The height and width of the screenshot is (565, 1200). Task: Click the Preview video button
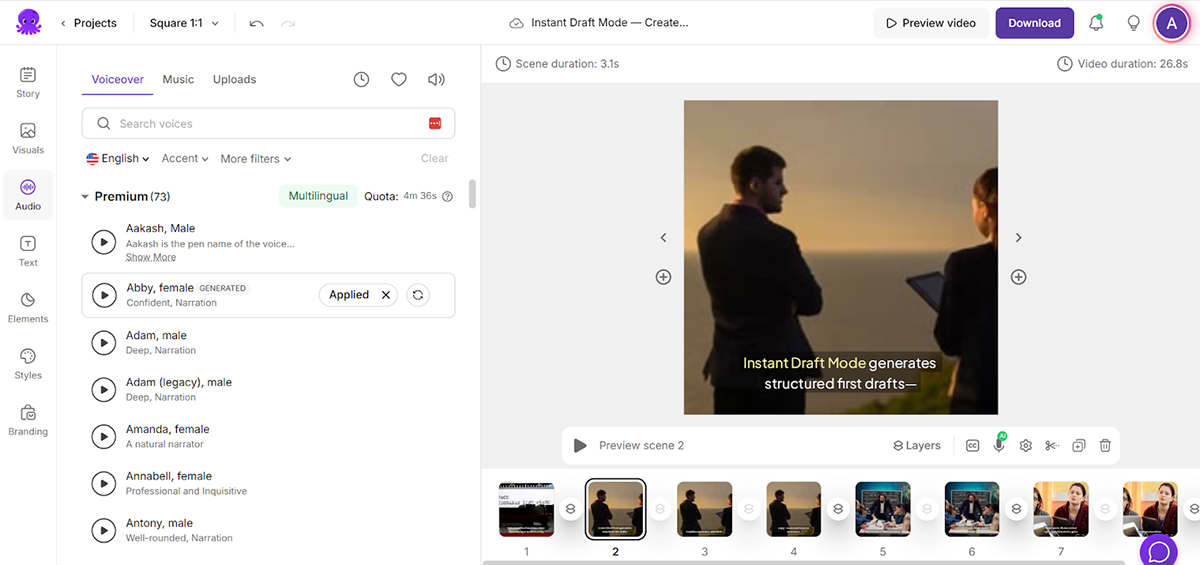(x=930, y=23)
